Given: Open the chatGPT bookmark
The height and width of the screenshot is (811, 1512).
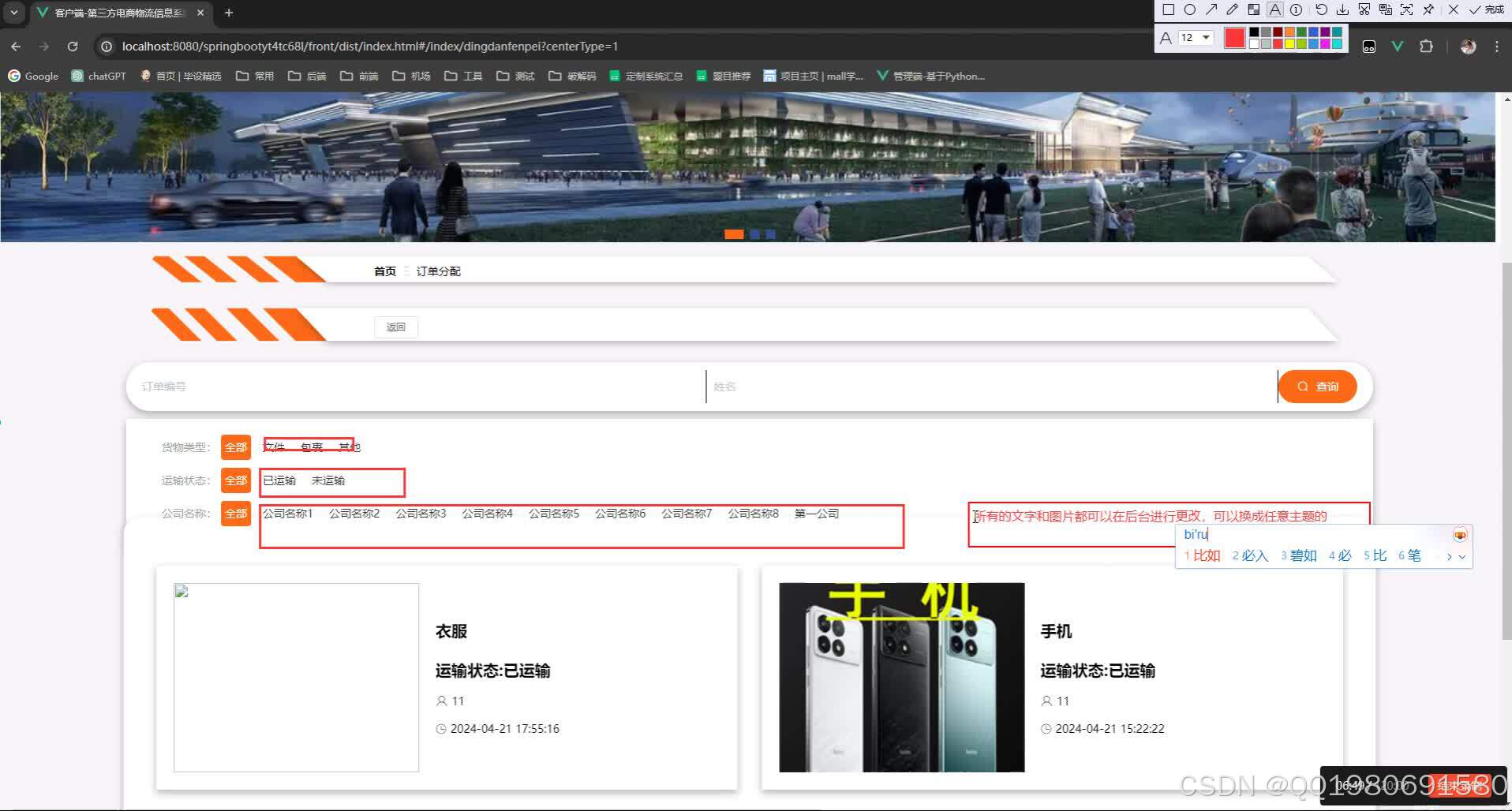Looking at the screenshot, I should (x=99, y=76).
